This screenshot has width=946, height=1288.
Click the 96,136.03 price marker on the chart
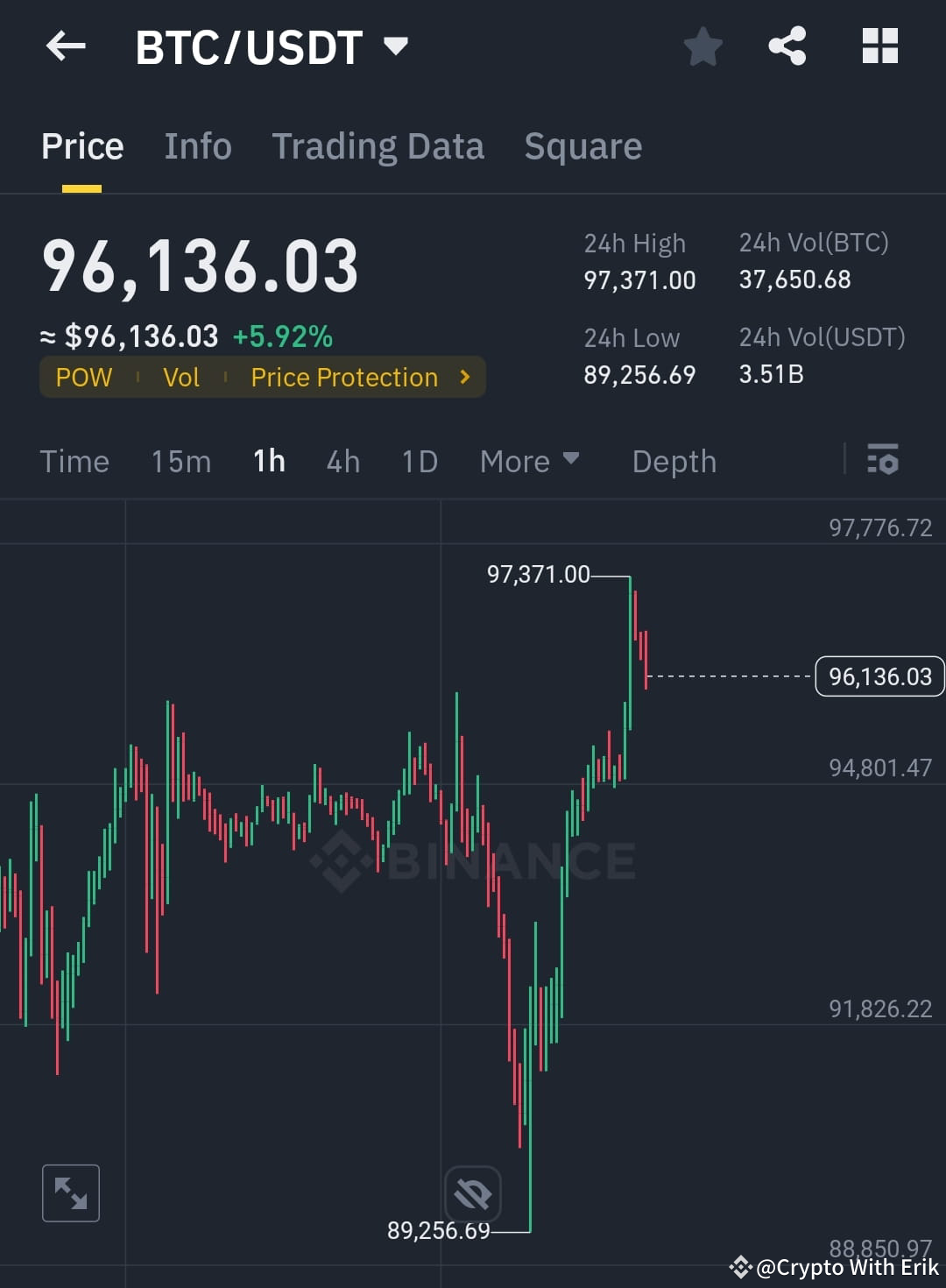click(879, 676)
